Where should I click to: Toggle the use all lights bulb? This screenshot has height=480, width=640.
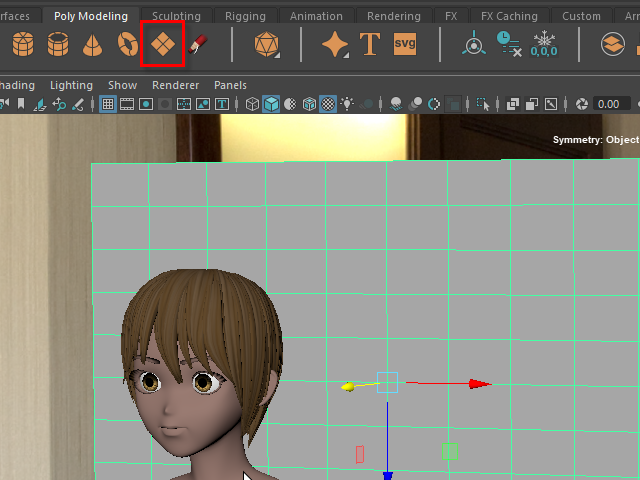[x=347, y=104]
